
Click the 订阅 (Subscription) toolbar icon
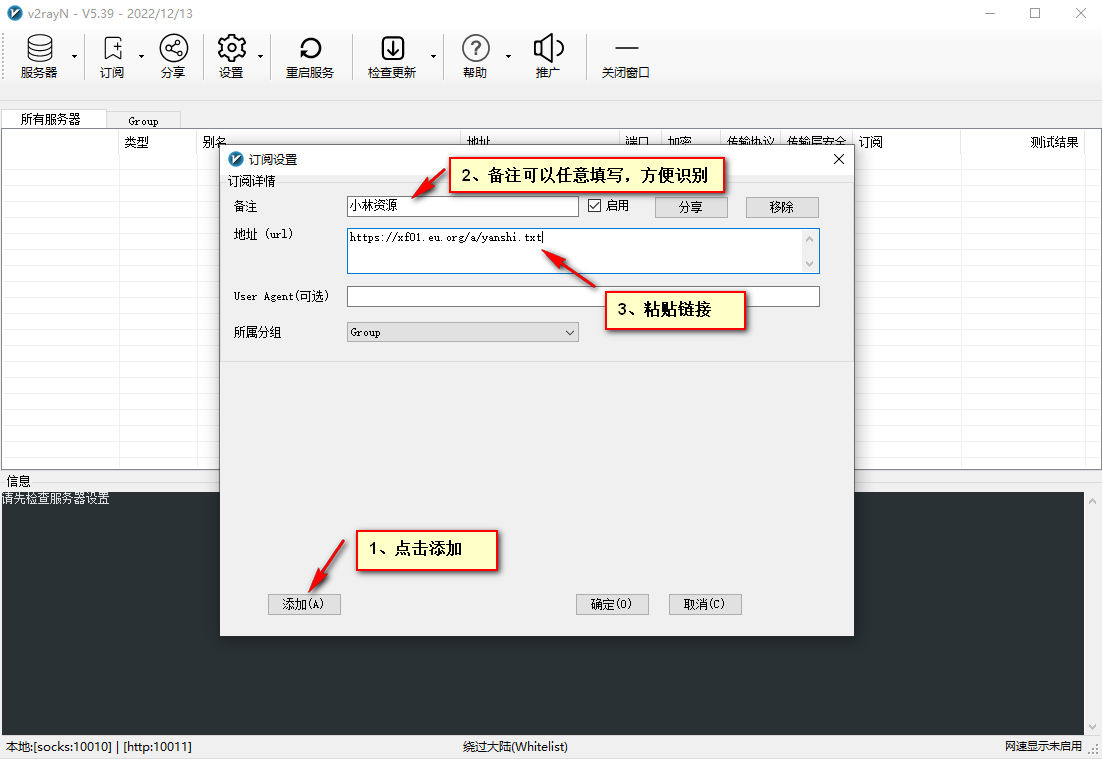click(112, 56)
